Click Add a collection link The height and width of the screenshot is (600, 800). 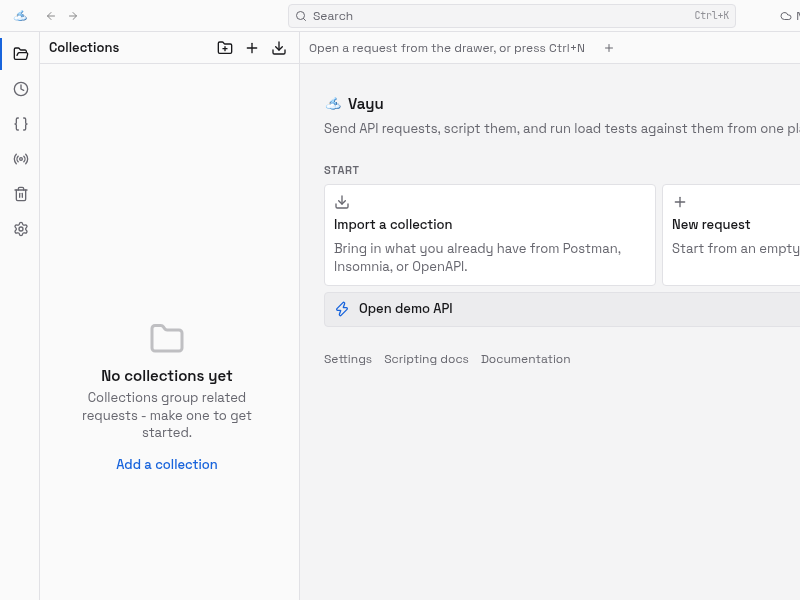click(167, 464)
